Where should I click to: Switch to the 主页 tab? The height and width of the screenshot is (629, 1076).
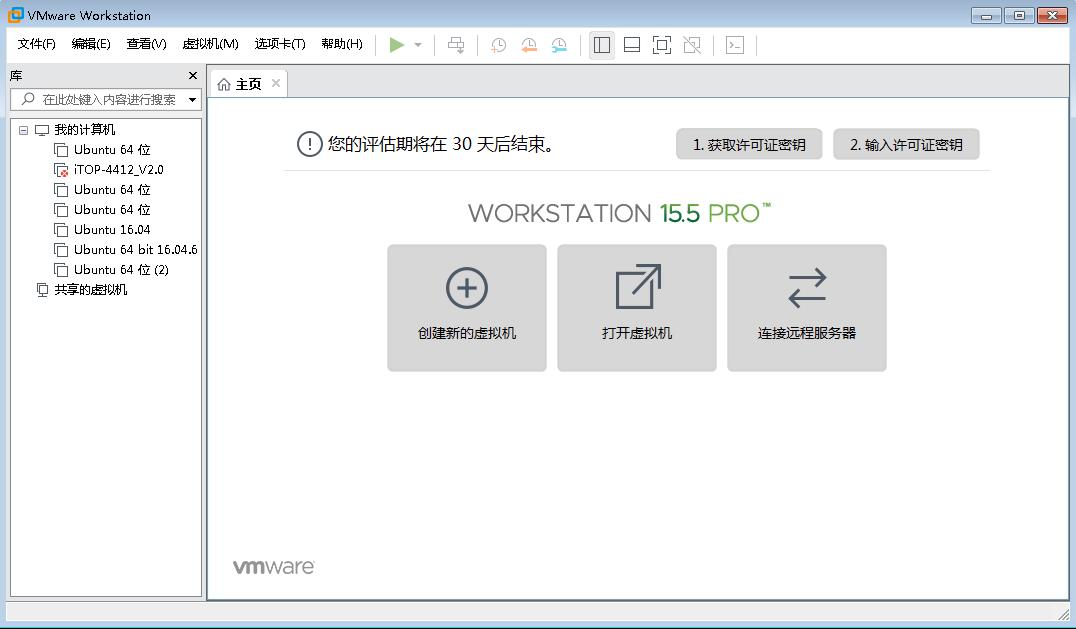pyautogui.click(x=246, y=84)
